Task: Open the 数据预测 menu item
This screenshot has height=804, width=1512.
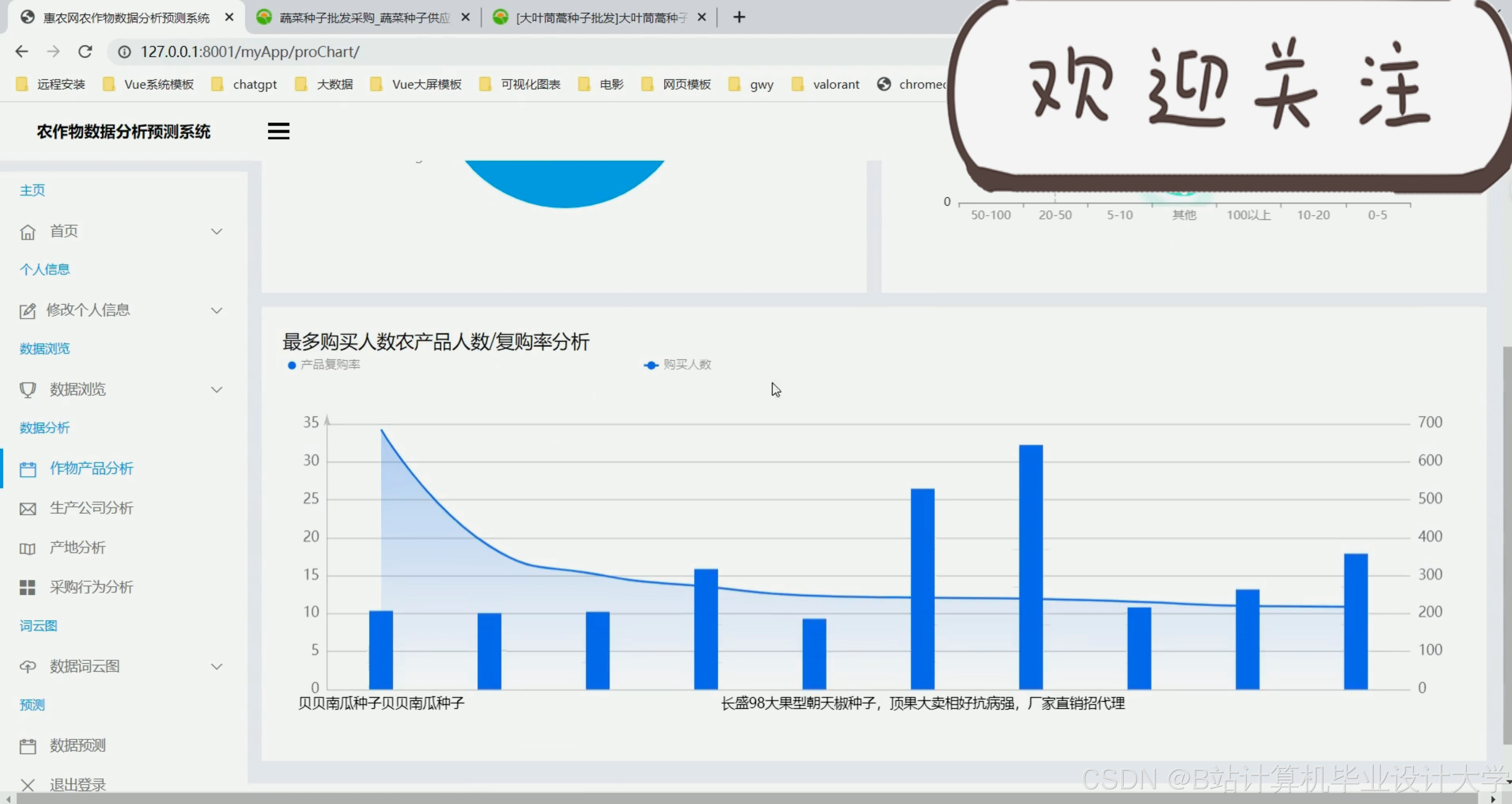Action: 77,745
